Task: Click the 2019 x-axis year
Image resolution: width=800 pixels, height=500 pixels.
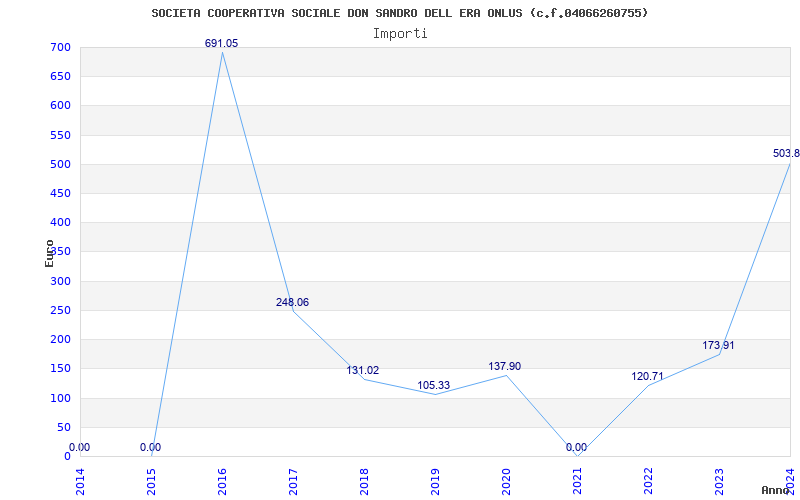Action: 435,481
